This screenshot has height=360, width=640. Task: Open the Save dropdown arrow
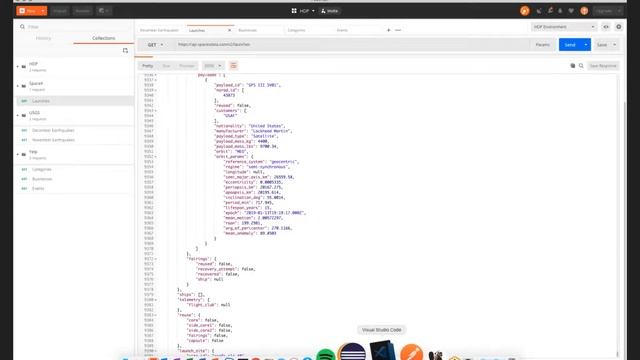pos(615,44)
